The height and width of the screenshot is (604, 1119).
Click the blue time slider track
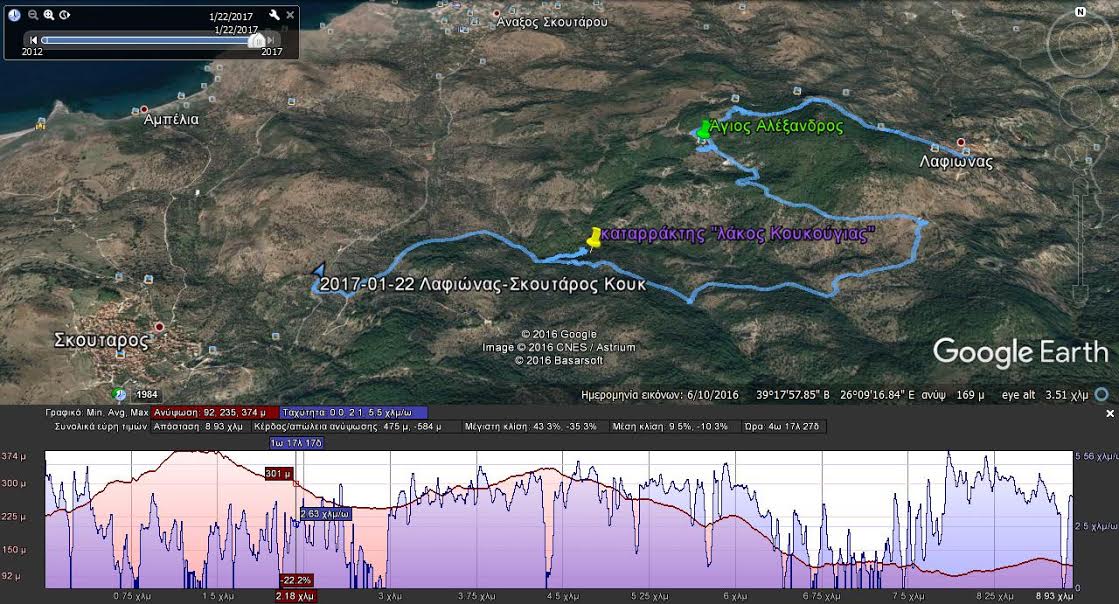[146, 41]
